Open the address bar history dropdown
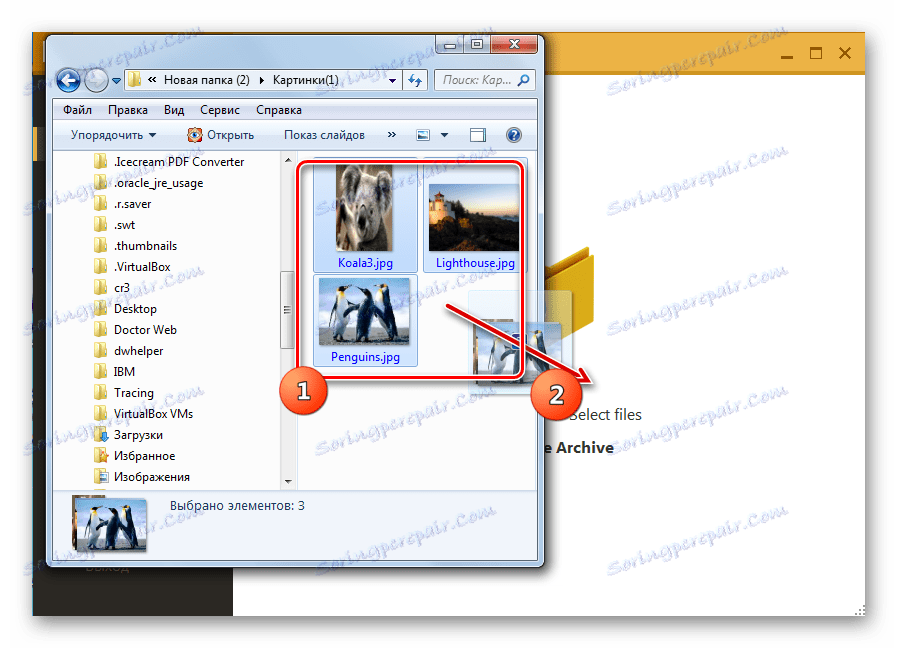 [392, 81]
